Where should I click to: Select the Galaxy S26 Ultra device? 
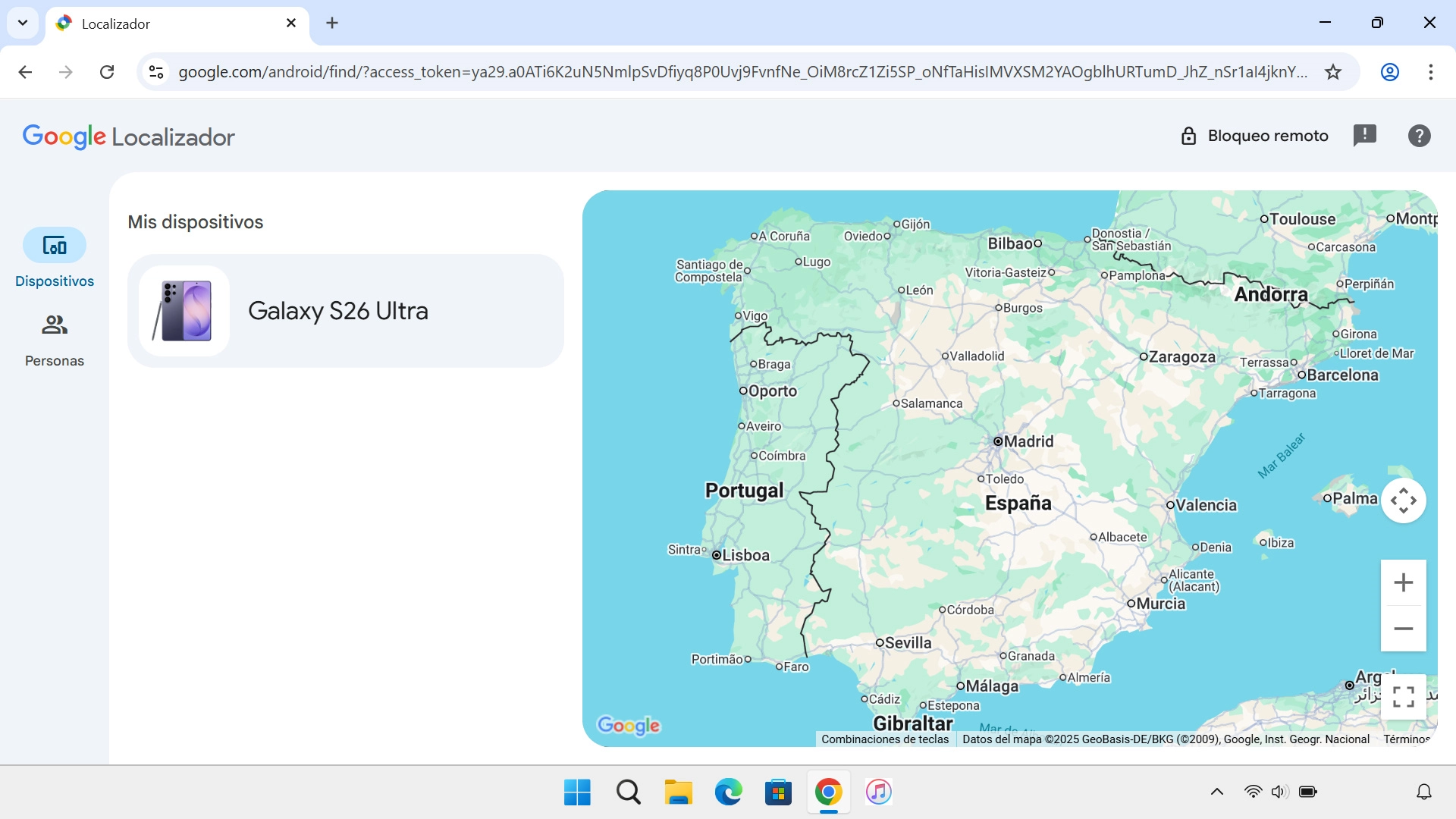point(345,311)
